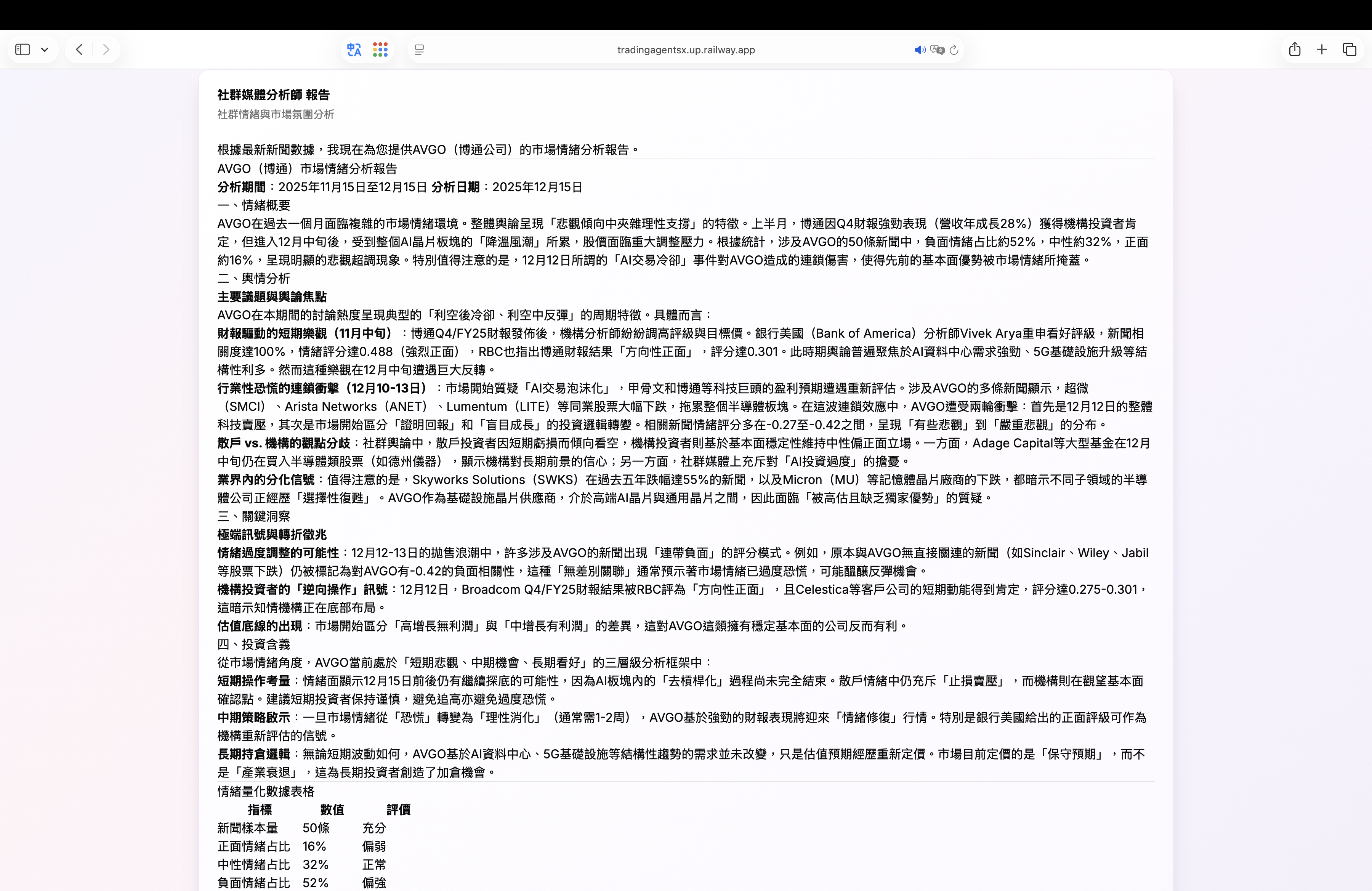Click the bold label 分析期間
This screenshot has height=891, width=1372.
[242, 187]
